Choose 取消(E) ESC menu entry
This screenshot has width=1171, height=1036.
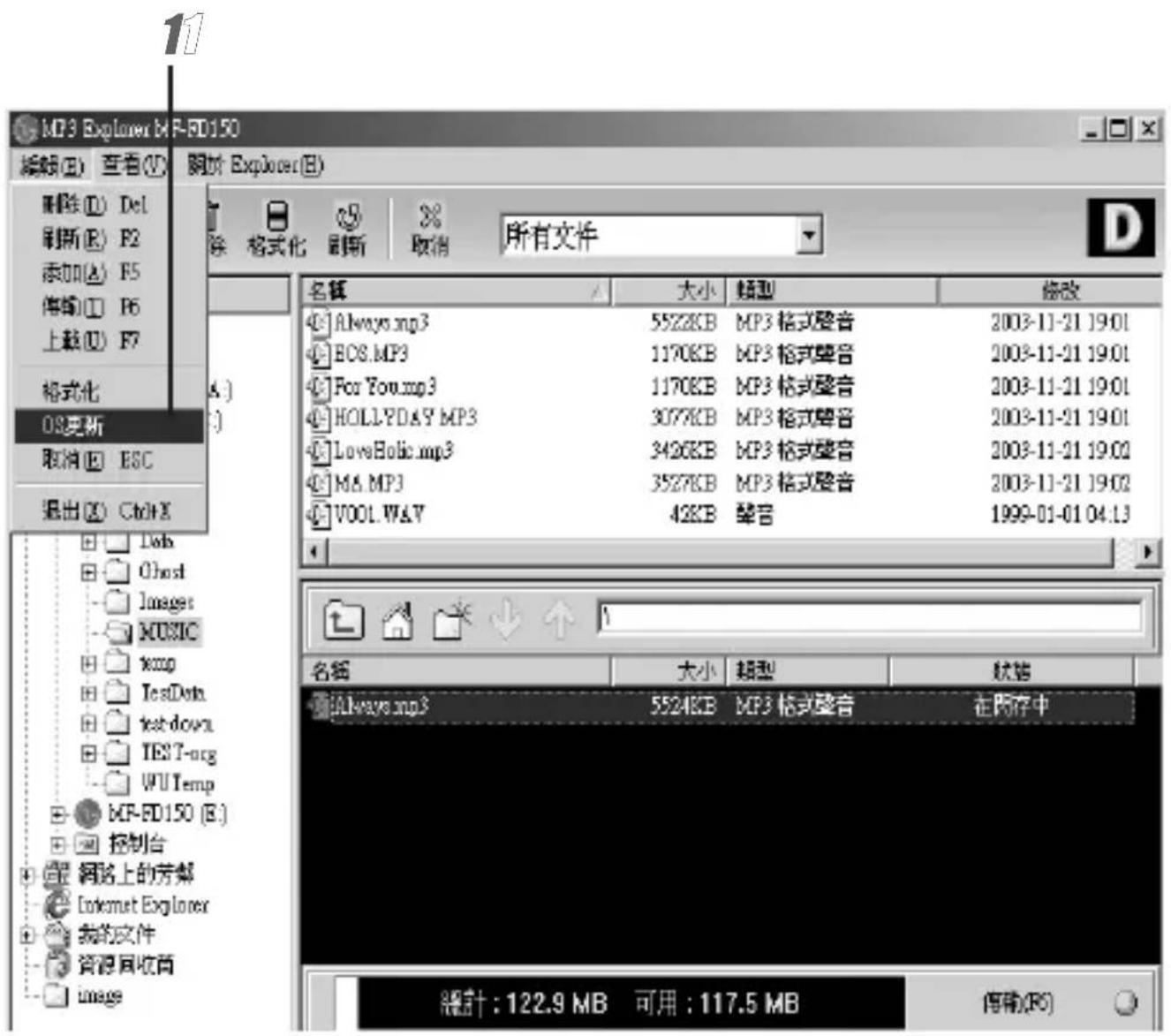110,460
